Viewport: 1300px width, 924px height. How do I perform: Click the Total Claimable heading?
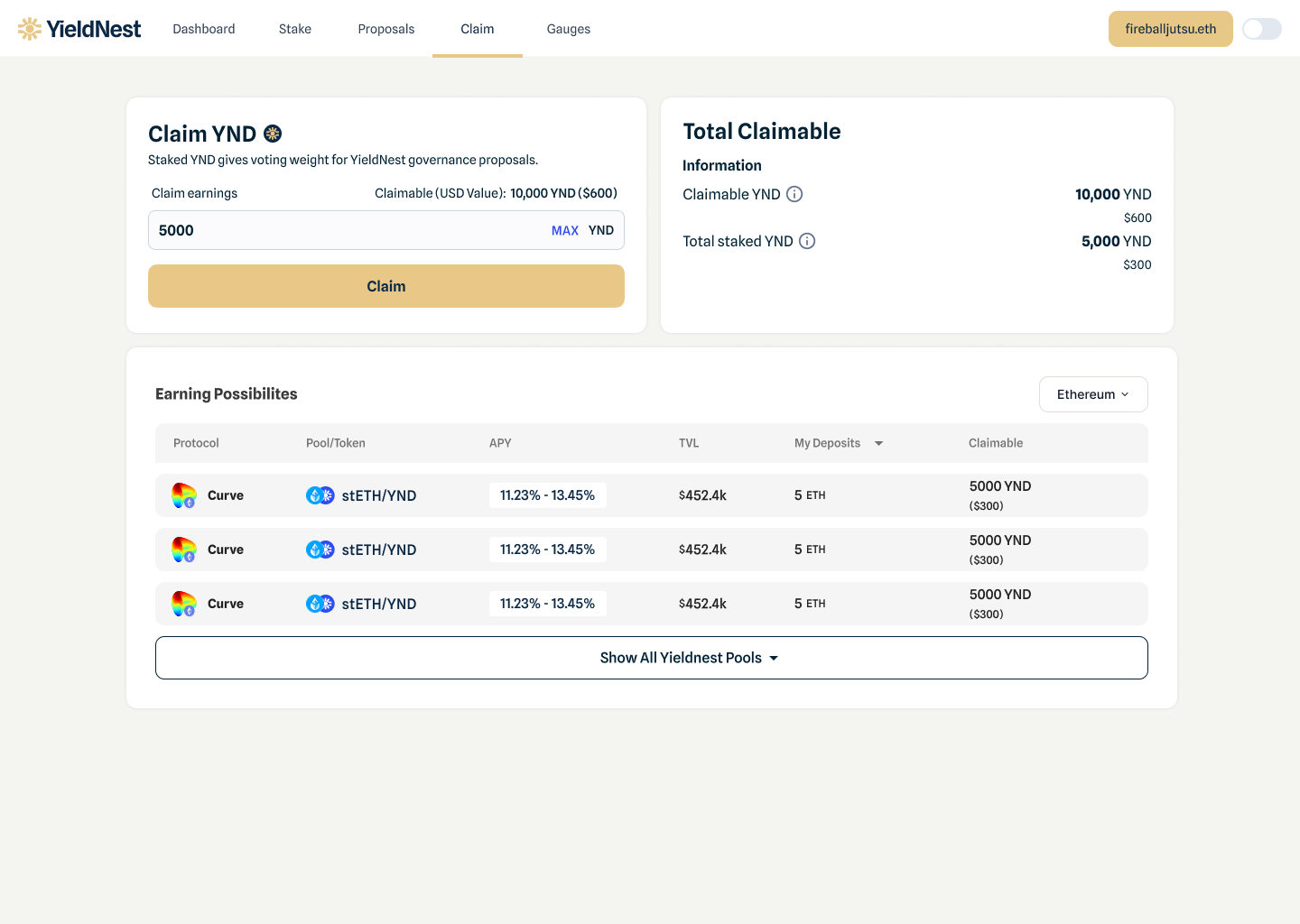coord(762,132)
